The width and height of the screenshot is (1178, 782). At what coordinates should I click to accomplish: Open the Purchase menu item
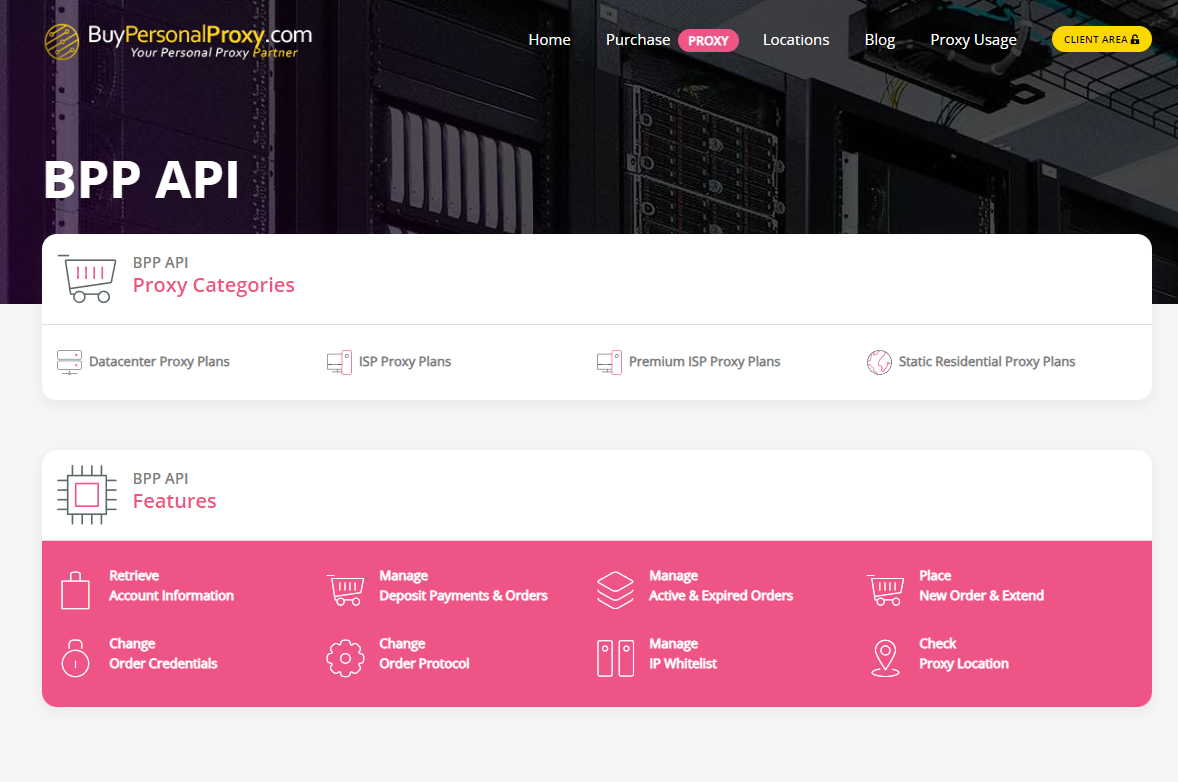638,40
